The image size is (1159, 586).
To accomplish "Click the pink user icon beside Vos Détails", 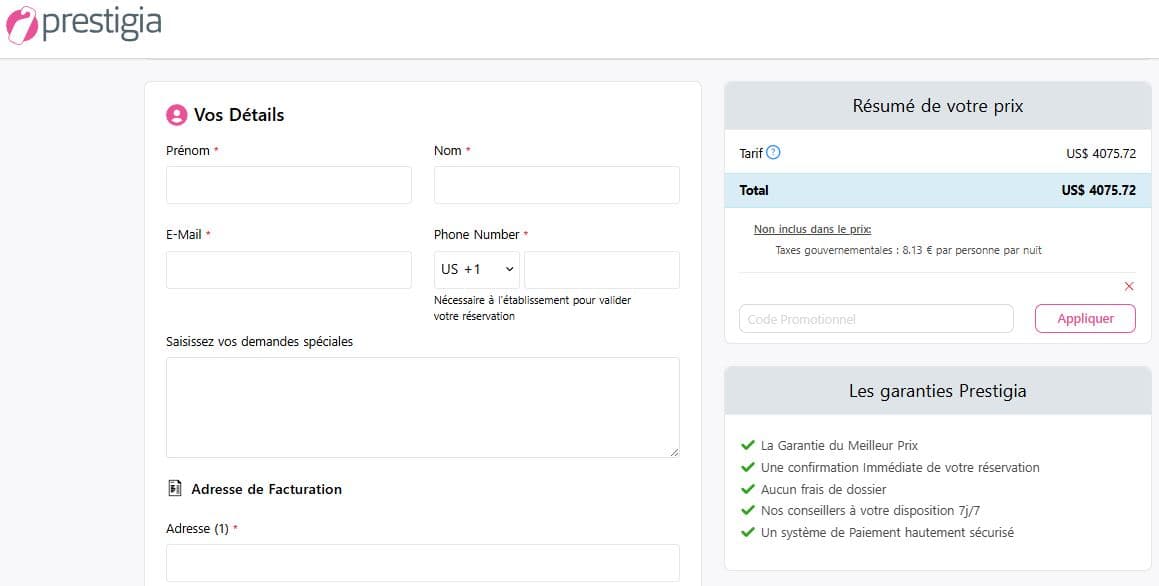I will point(177,115).
